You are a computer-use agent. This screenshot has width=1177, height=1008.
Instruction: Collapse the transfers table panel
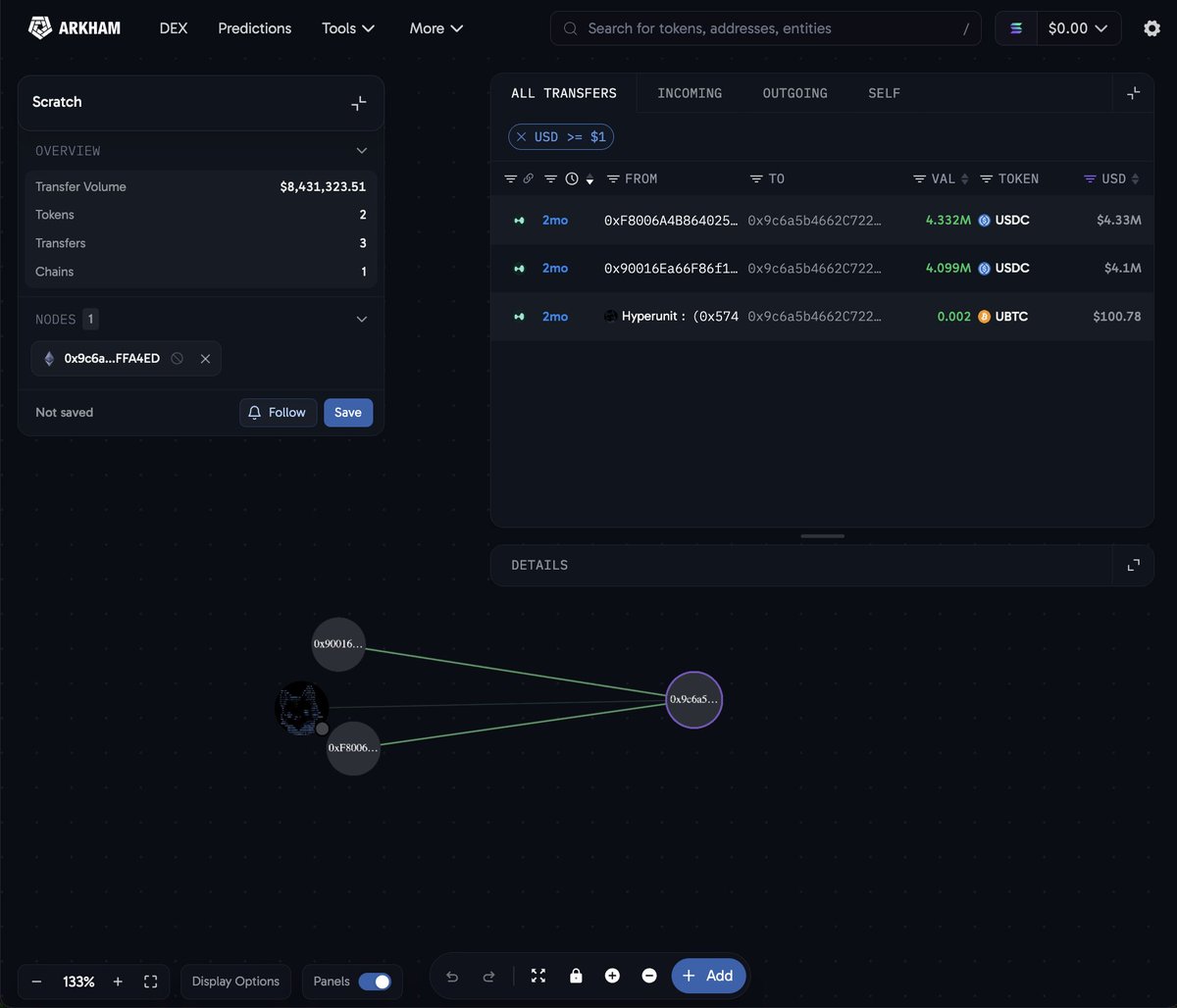click(1134, 93)
